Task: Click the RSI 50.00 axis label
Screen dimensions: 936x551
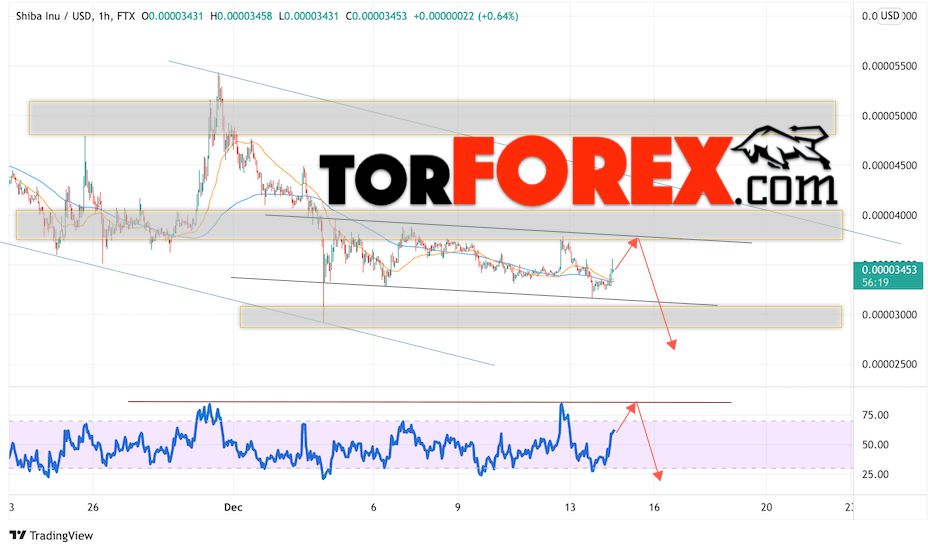Action: point(876,445)
